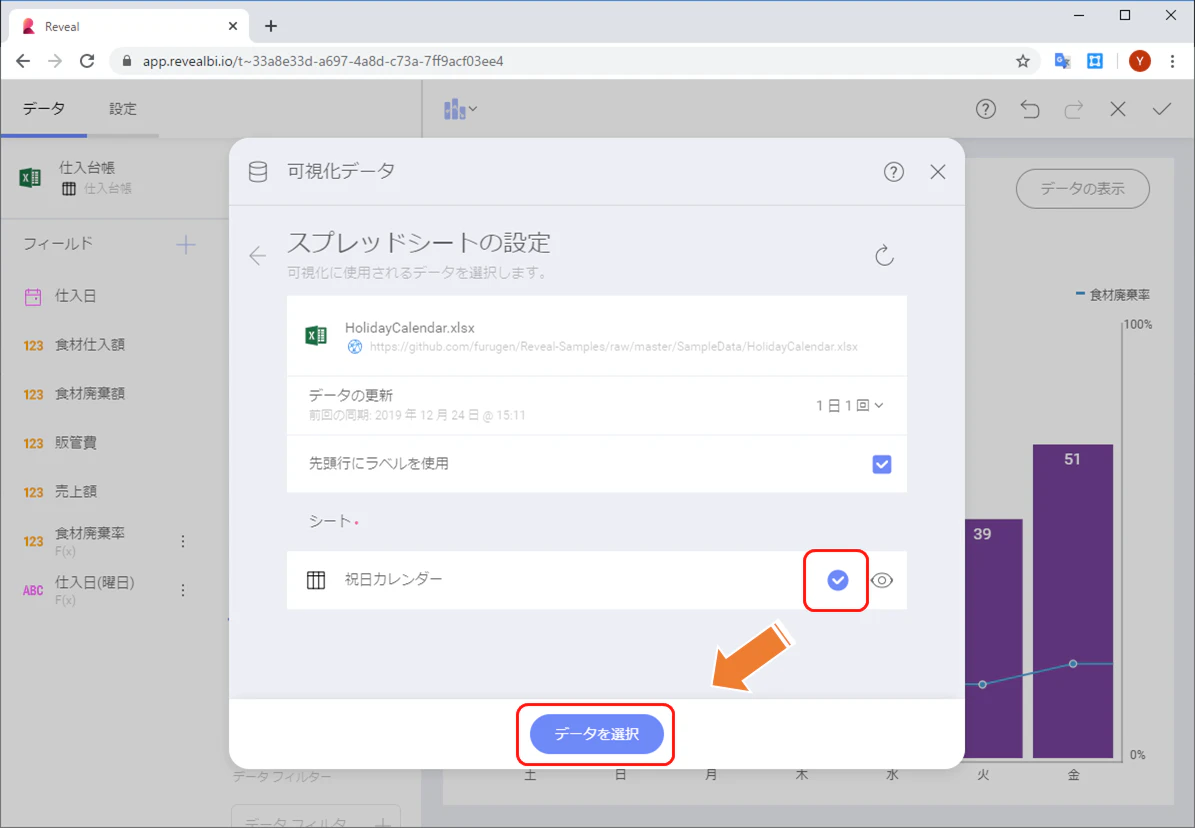Viewport: 1195px width, 828px height.
Task: Discard edits with the toolbar X icon
Action: point(1118,109)
